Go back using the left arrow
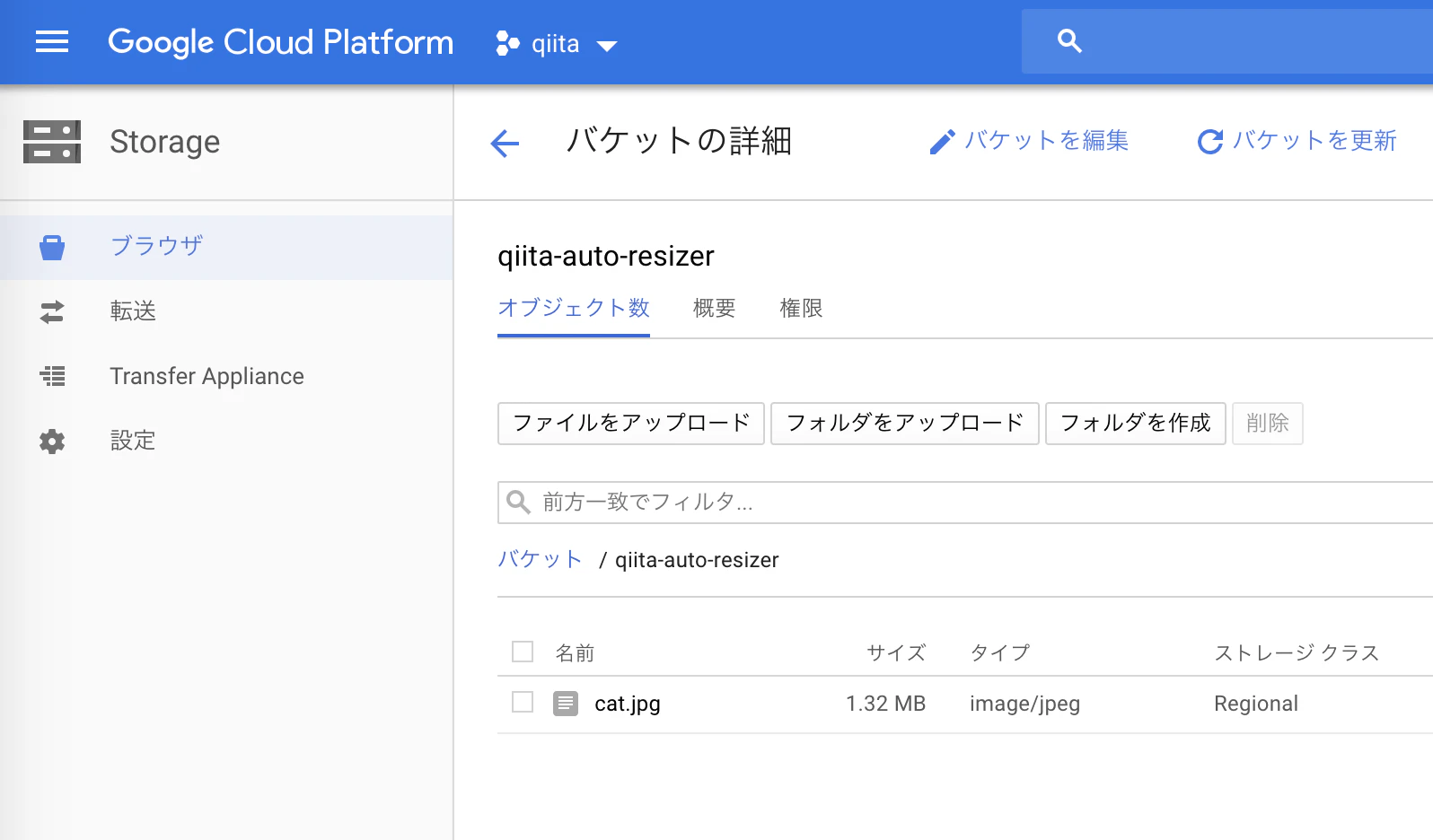Screen dimensions: 1433x840 pyautogui.click(x=506, y=143)
